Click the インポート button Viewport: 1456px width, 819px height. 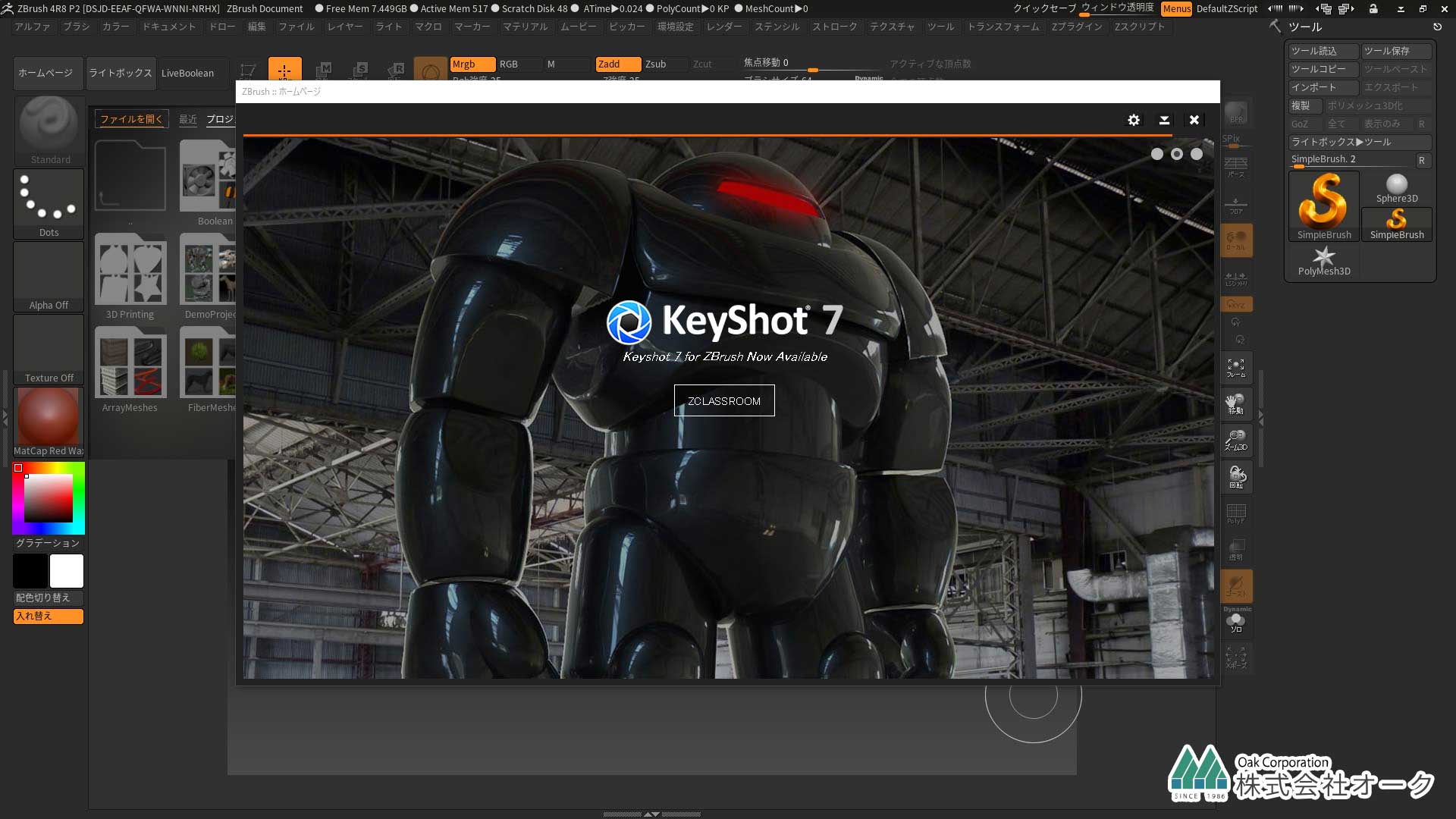(1323, 87)
